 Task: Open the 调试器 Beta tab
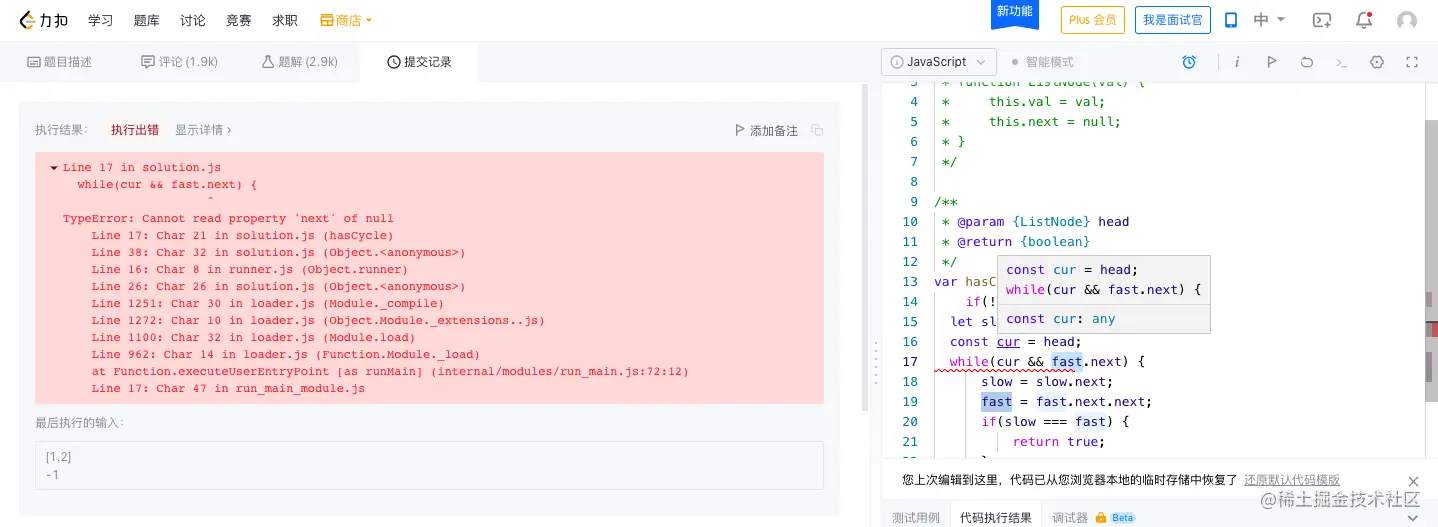tap(1094, 518)
